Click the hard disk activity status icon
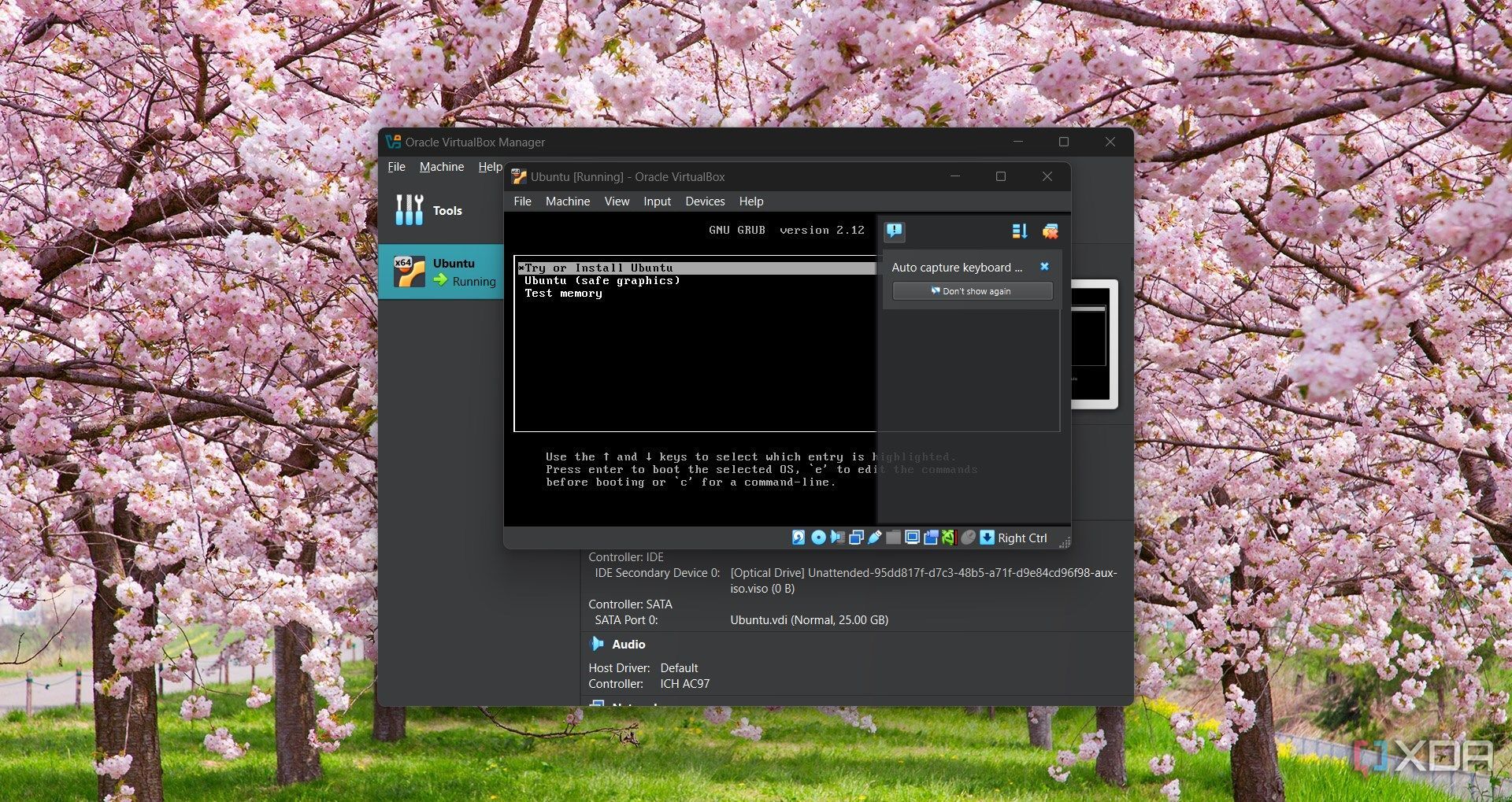Image resolution: width=1512 pixels, height=802 pixels. 799,538
